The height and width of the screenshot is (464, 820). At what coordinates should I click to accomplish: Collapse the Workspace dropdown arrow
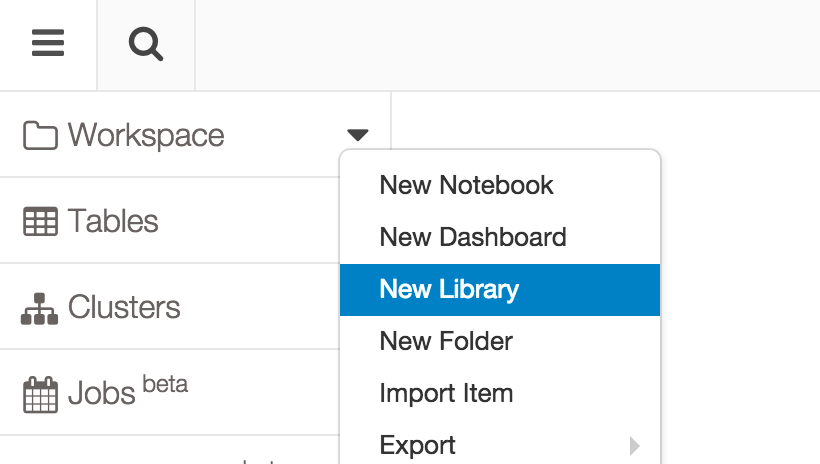coord(358,135)
